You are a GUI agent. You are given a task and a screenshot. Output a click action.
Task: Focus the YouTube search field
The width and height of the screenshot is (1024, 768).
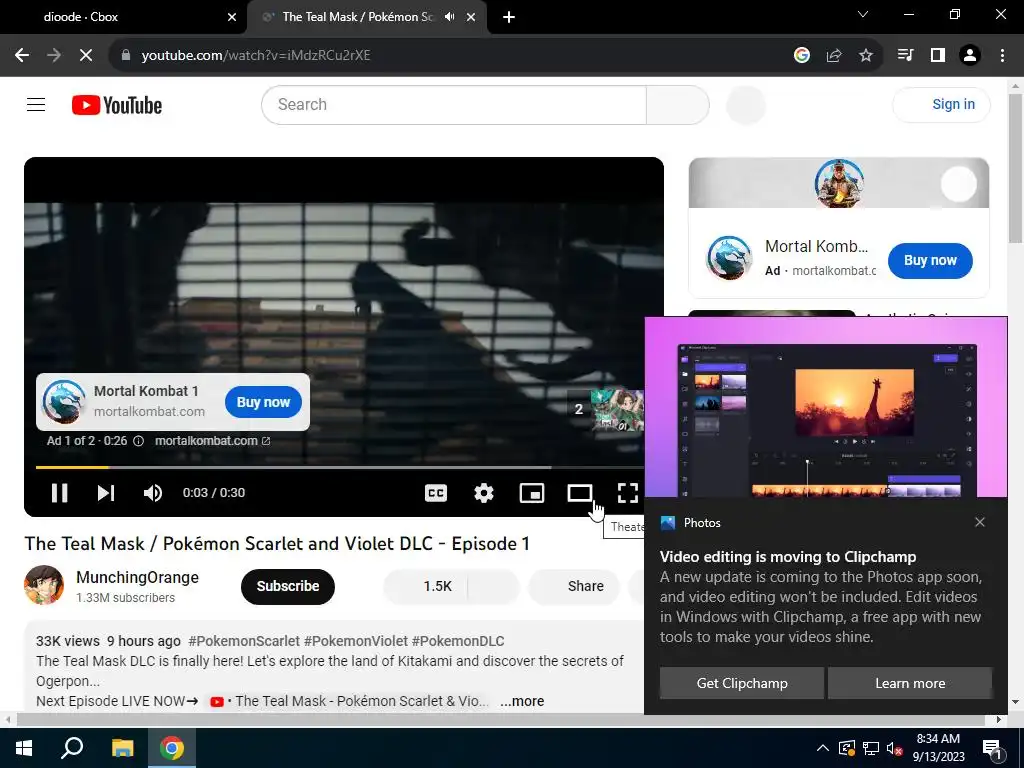(x=454, y=104)
